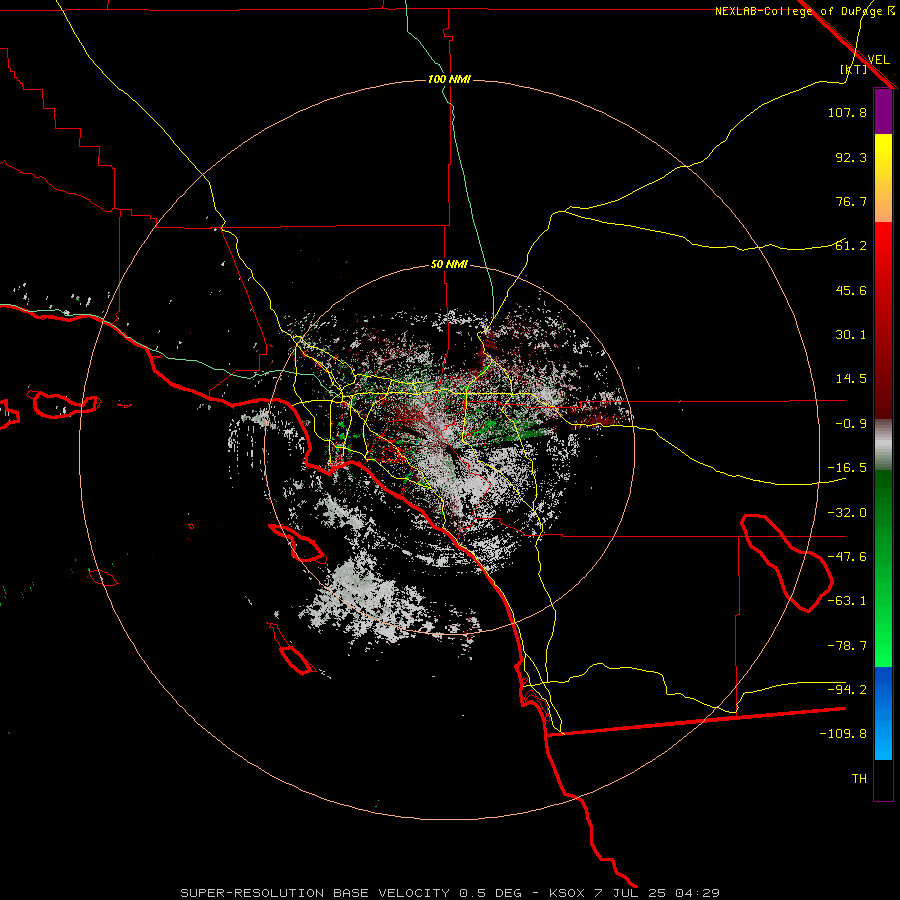Click the 76.7 velocity scale value
This screenshot has height=900, width=900.
click(851, 201)
